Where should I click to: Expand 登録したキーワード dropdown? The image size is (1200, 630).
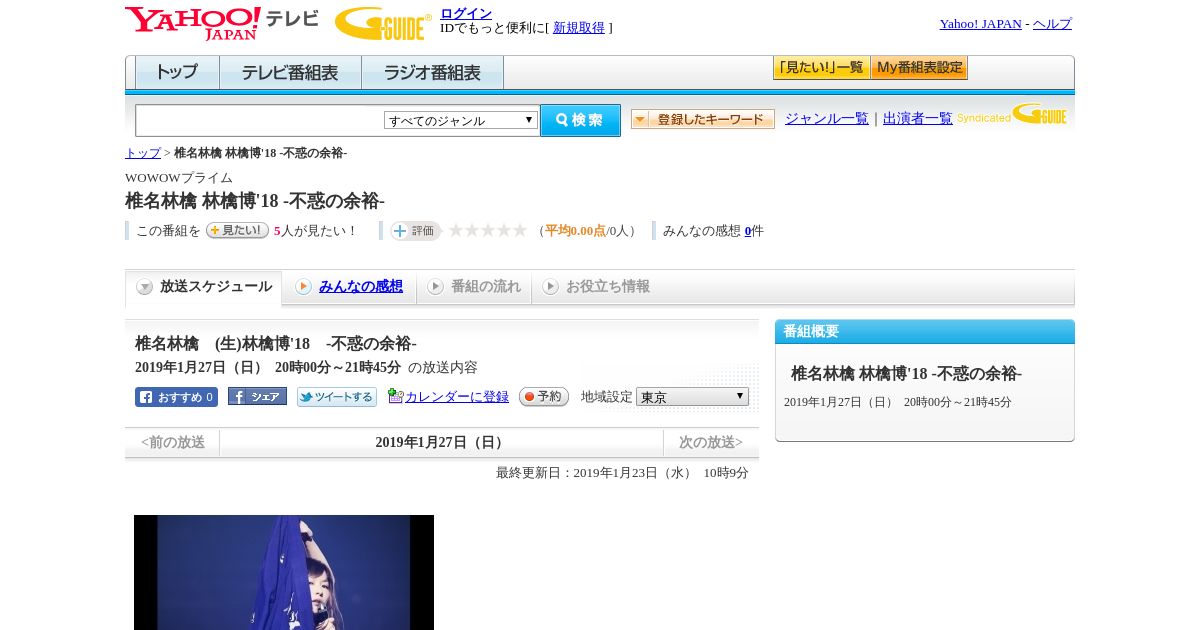coord(703,119)
